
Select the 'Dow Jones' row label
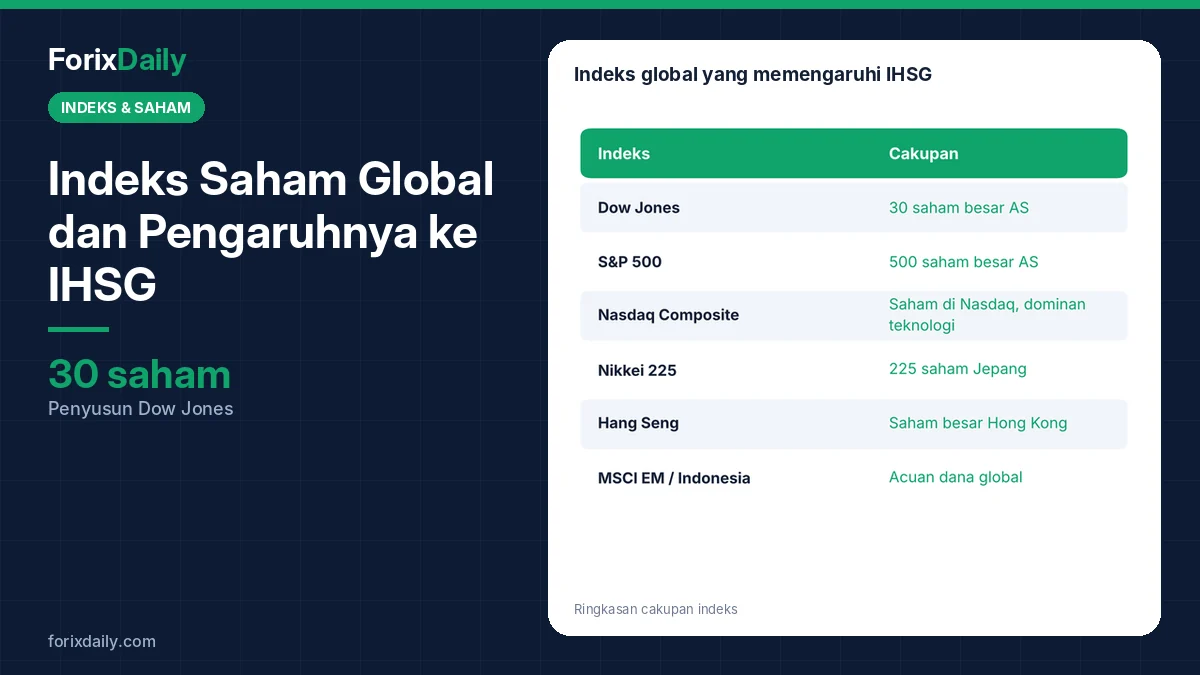tap(639, 208)
